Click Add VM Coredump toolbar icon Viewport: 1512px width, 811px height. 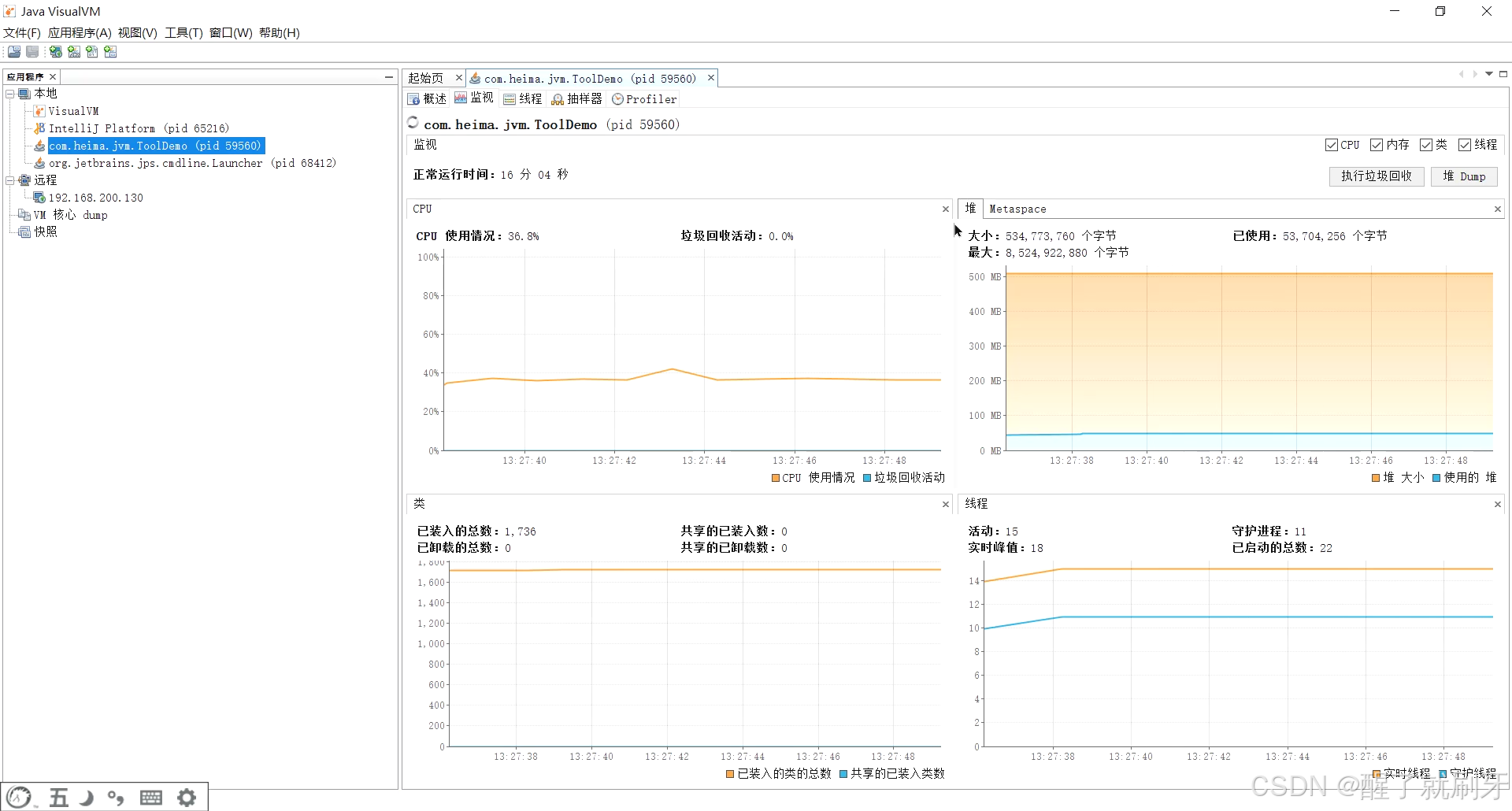click(92, 52)
